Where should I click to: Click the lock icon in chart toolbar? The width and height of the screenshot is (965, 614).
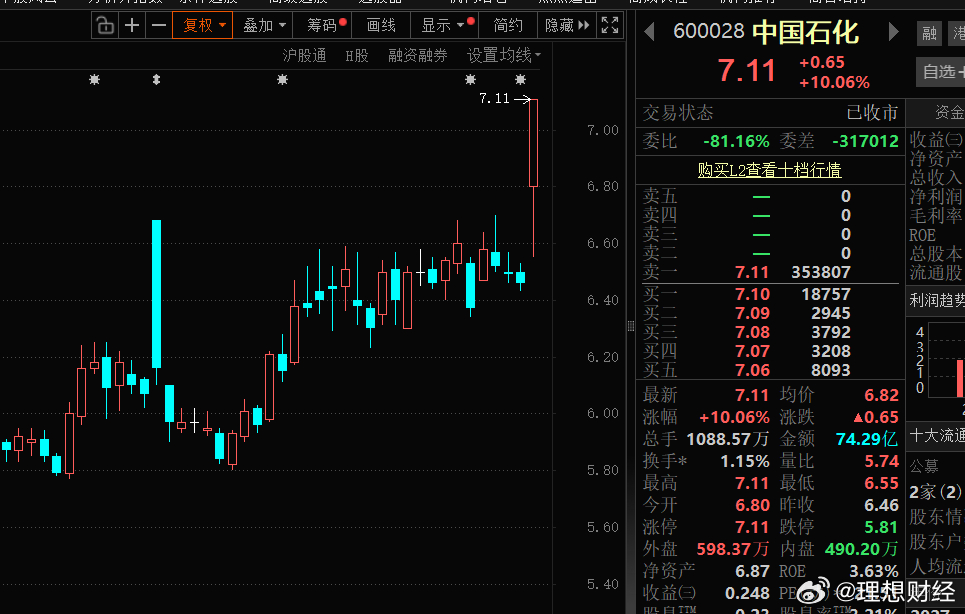pyautogui.click(x=105, y=25)
